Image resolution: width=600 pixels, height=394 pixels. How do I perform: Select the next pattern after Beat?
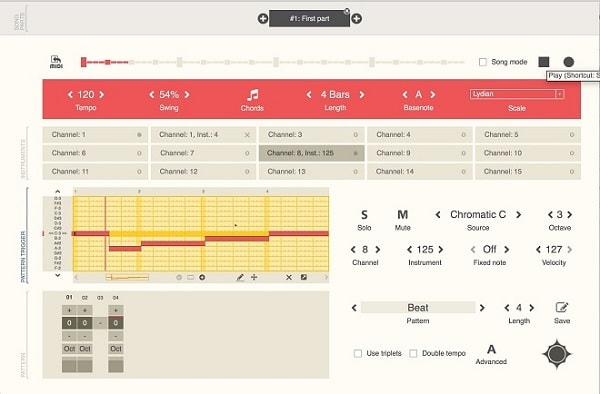pyautogui.click(x=482, y=308)
